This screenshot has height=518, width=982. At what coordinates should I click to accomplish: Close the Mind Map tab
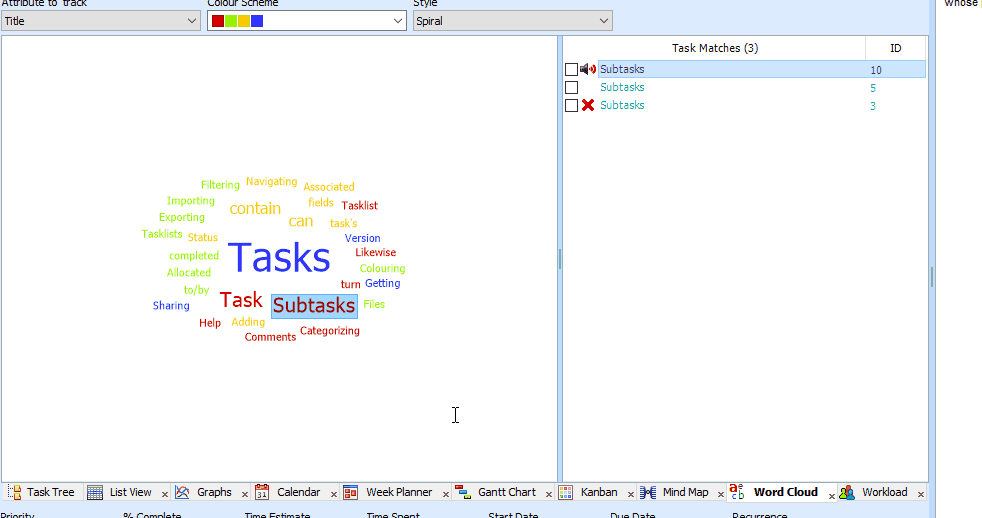(721, 495)
